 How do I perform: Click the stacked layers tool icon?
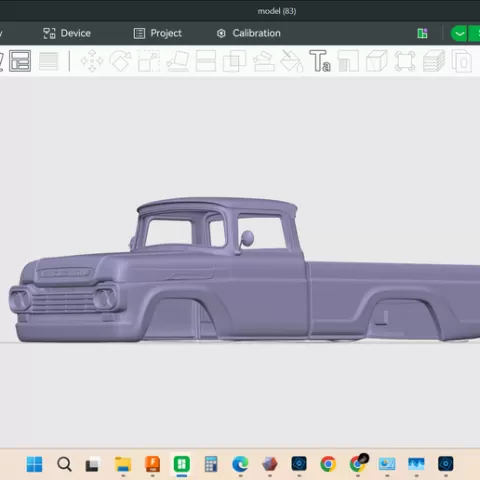click(434, 61)
